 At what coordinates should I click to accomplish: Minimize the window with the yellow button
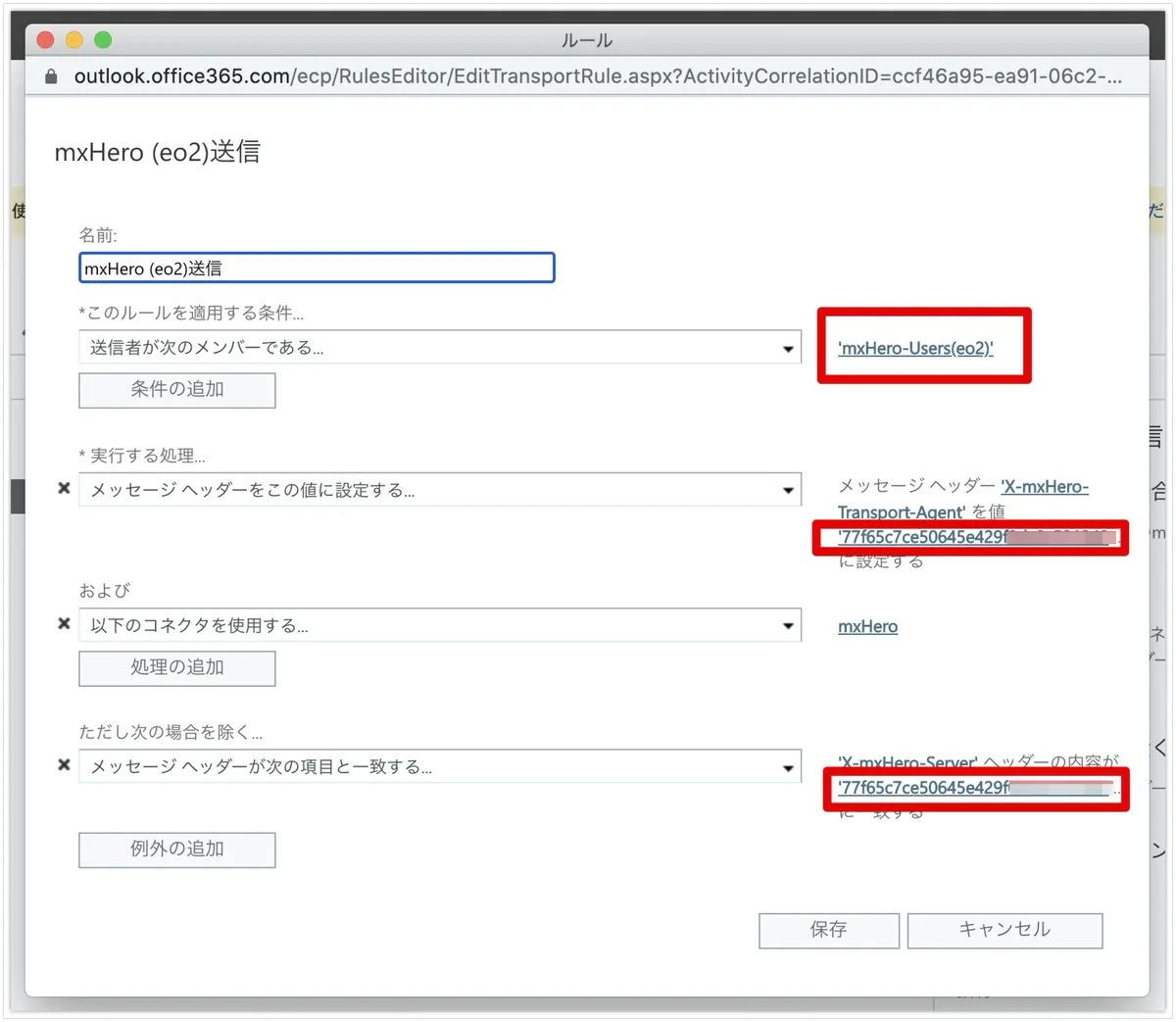point(73,40)
